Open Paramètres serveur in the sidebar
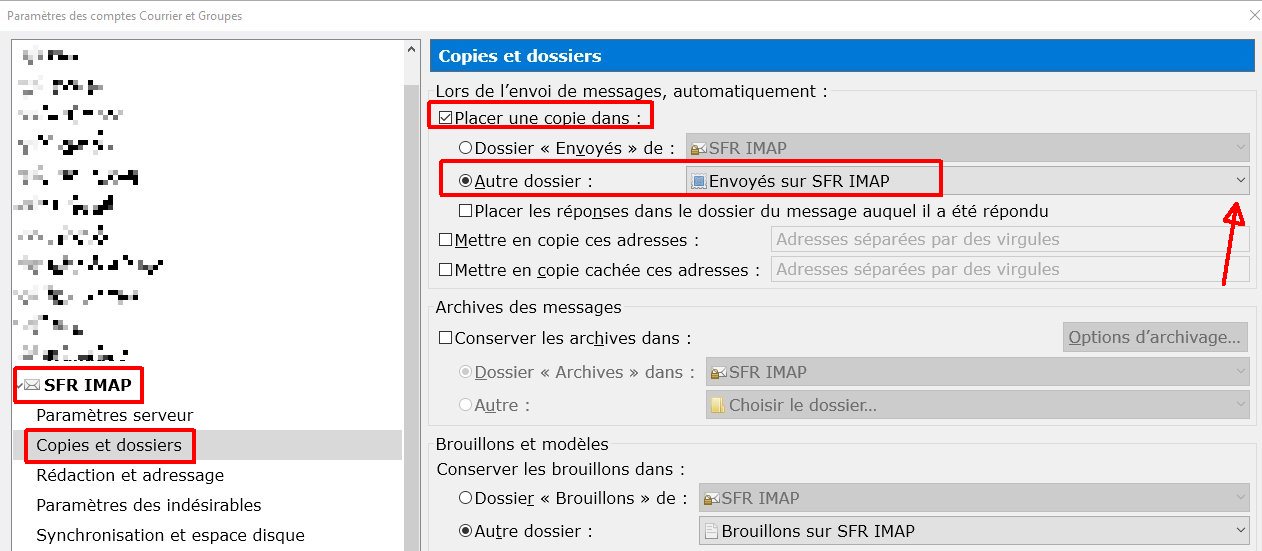This screenshot has width=1262, height=551. (x=114, y=415)
